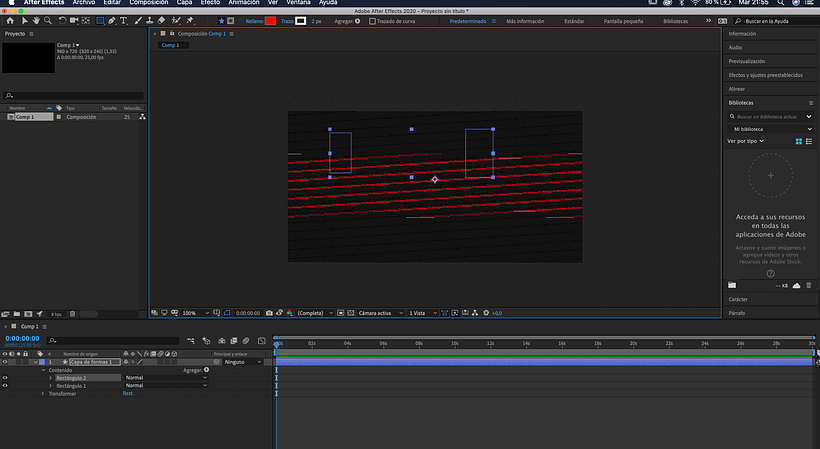Collapse the Contenido group

coord(43,370)
